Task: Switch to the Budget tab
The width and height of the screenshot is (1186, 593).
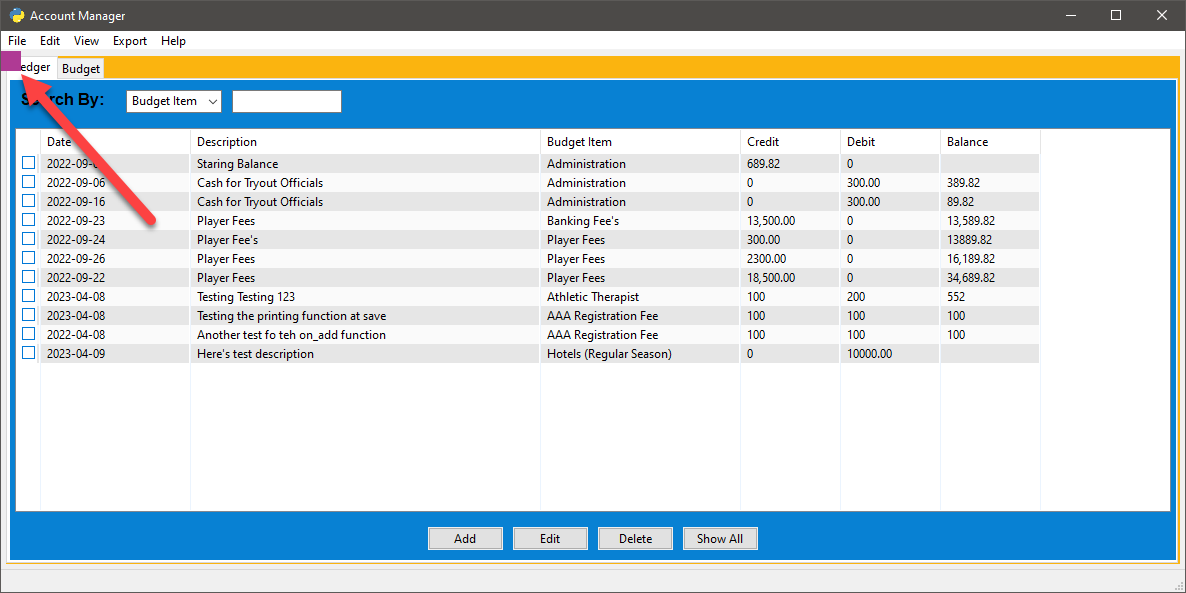Action: point(81,69)
